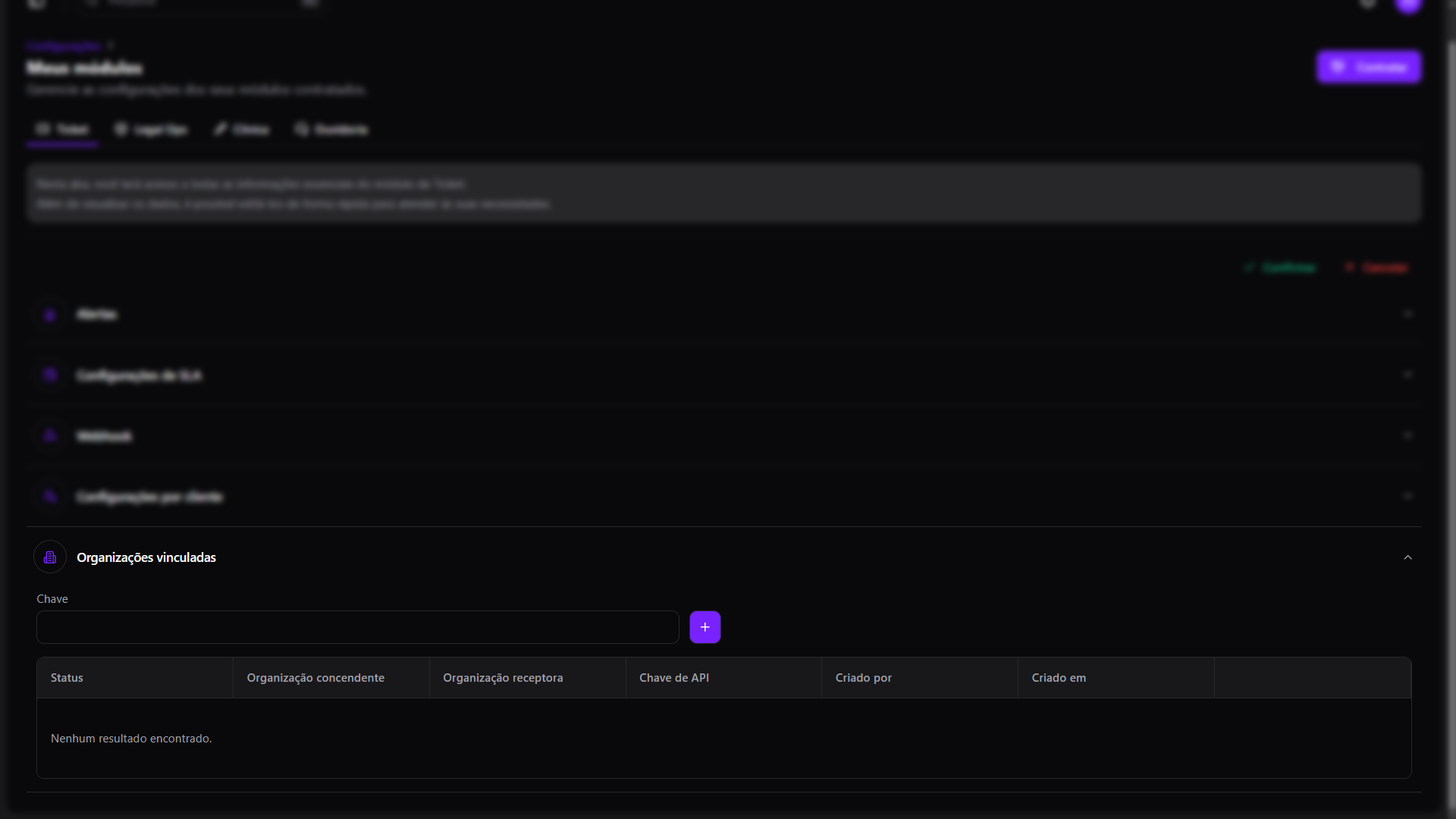
Task: Open the Clínica tab
Action: (x=241, y=130)
